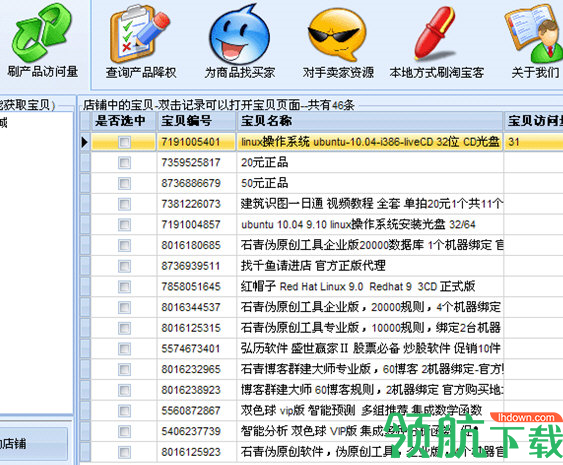Screen dimensions: 563x465
Task: Toggle checkbox for 找千鱼请进店 row
Action: click(124, 266)
